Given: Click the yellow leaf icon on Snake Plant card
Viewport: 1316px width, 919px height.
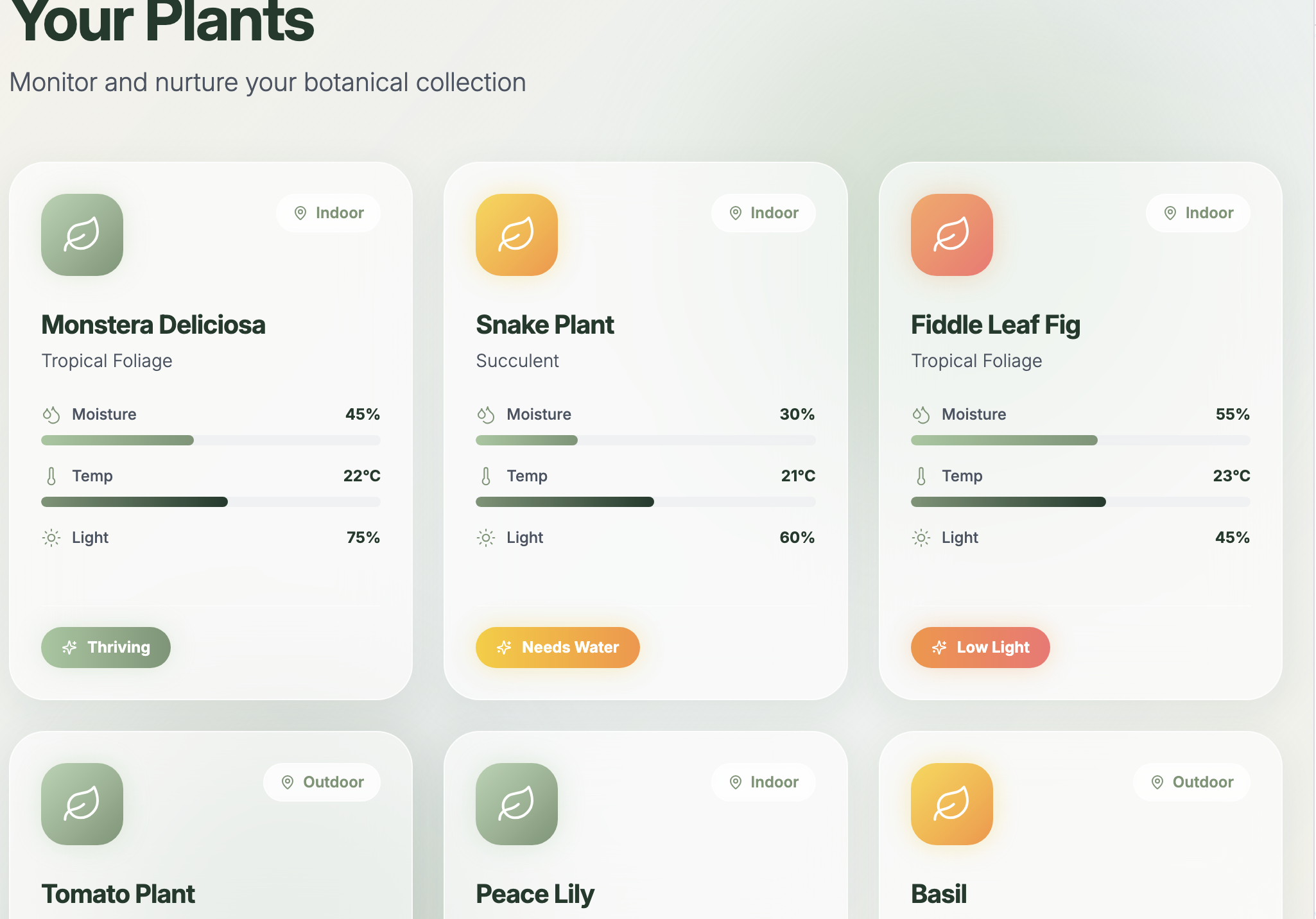Looking at the screenshot, I should point(517,235).
